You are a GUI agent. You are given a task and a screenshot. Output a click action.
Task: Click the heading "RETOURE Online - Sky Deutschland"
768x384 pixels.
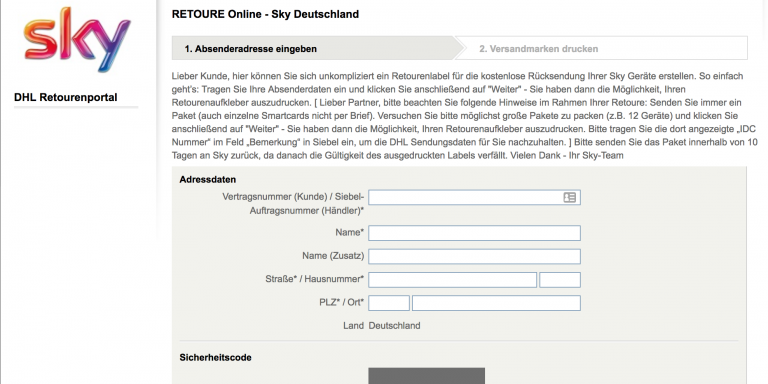coord(265,14)
